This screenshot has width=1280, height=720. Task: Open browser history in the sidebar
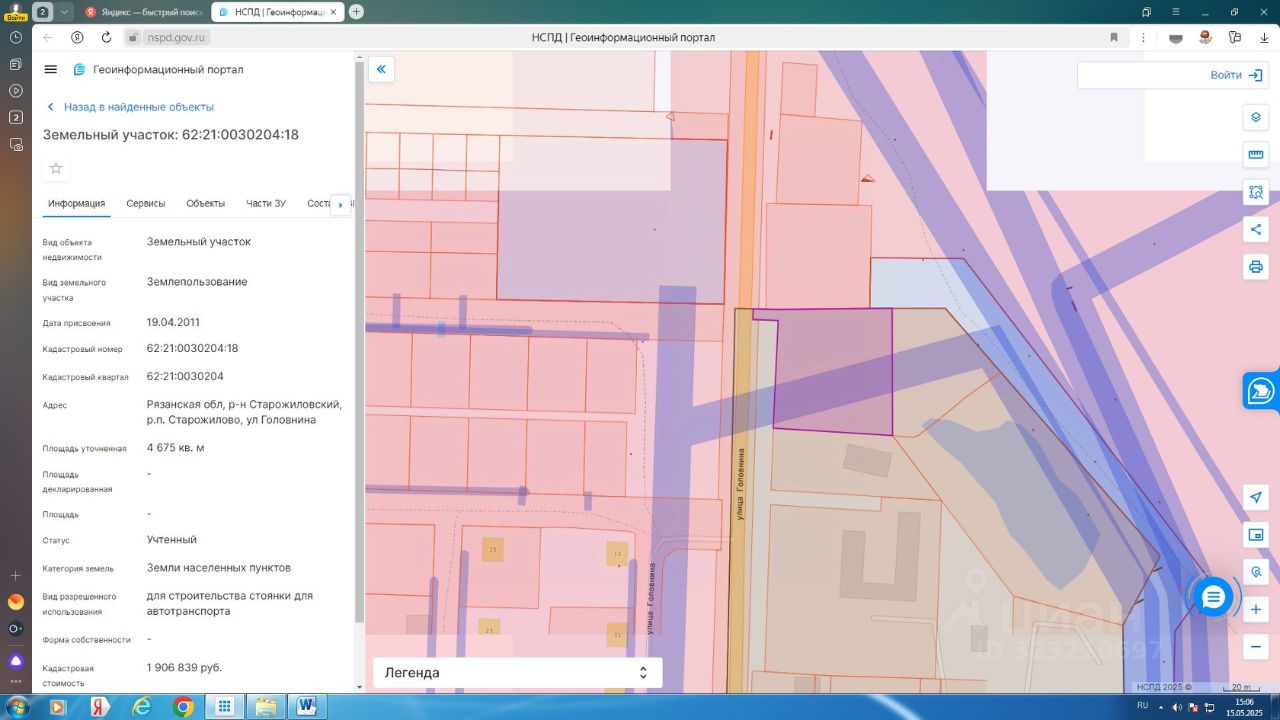(x=16, y=37)
